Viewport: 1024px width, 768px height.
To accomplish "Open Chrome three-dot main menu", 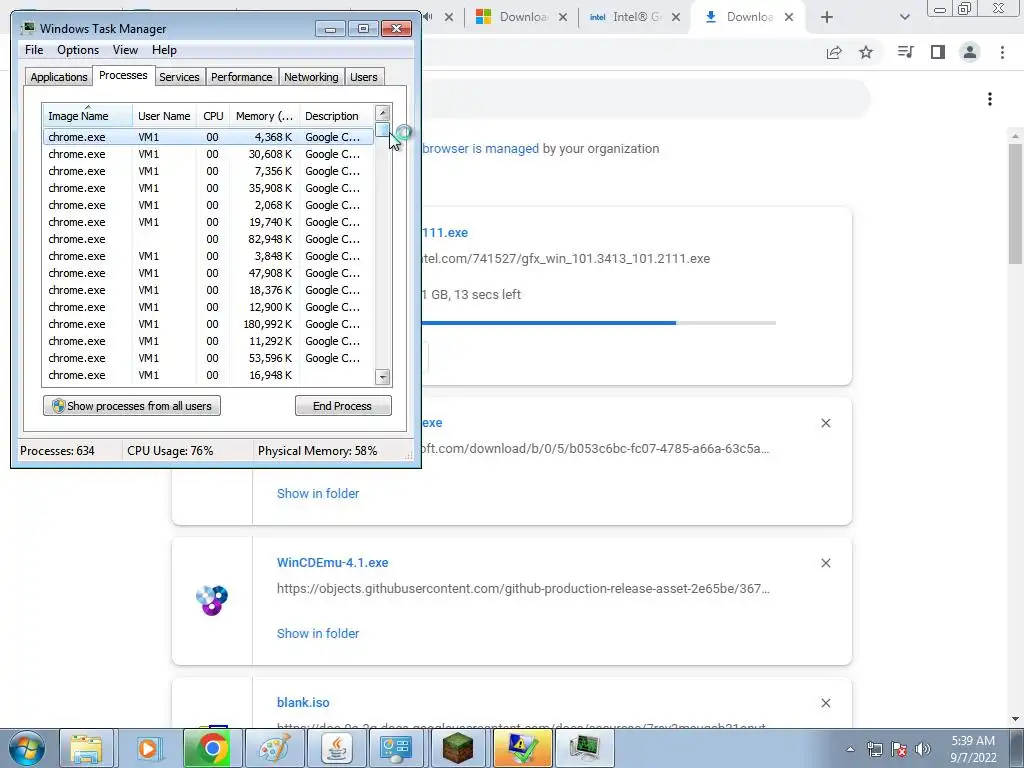I will tap(1002, 52).
